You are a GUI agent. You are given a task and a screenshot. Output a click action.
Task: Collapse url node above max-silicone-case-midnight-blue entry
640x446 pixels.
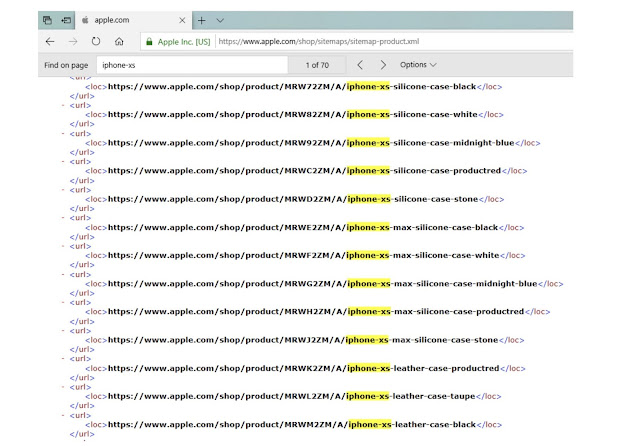click(x=63, y=274)
